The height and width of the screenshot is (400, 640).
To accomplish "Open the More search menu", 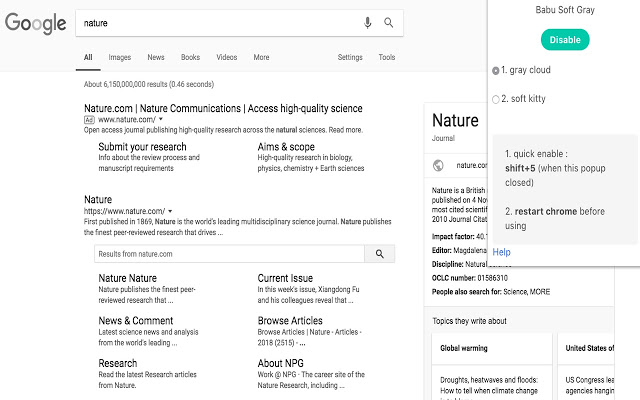I will [261, 57].
